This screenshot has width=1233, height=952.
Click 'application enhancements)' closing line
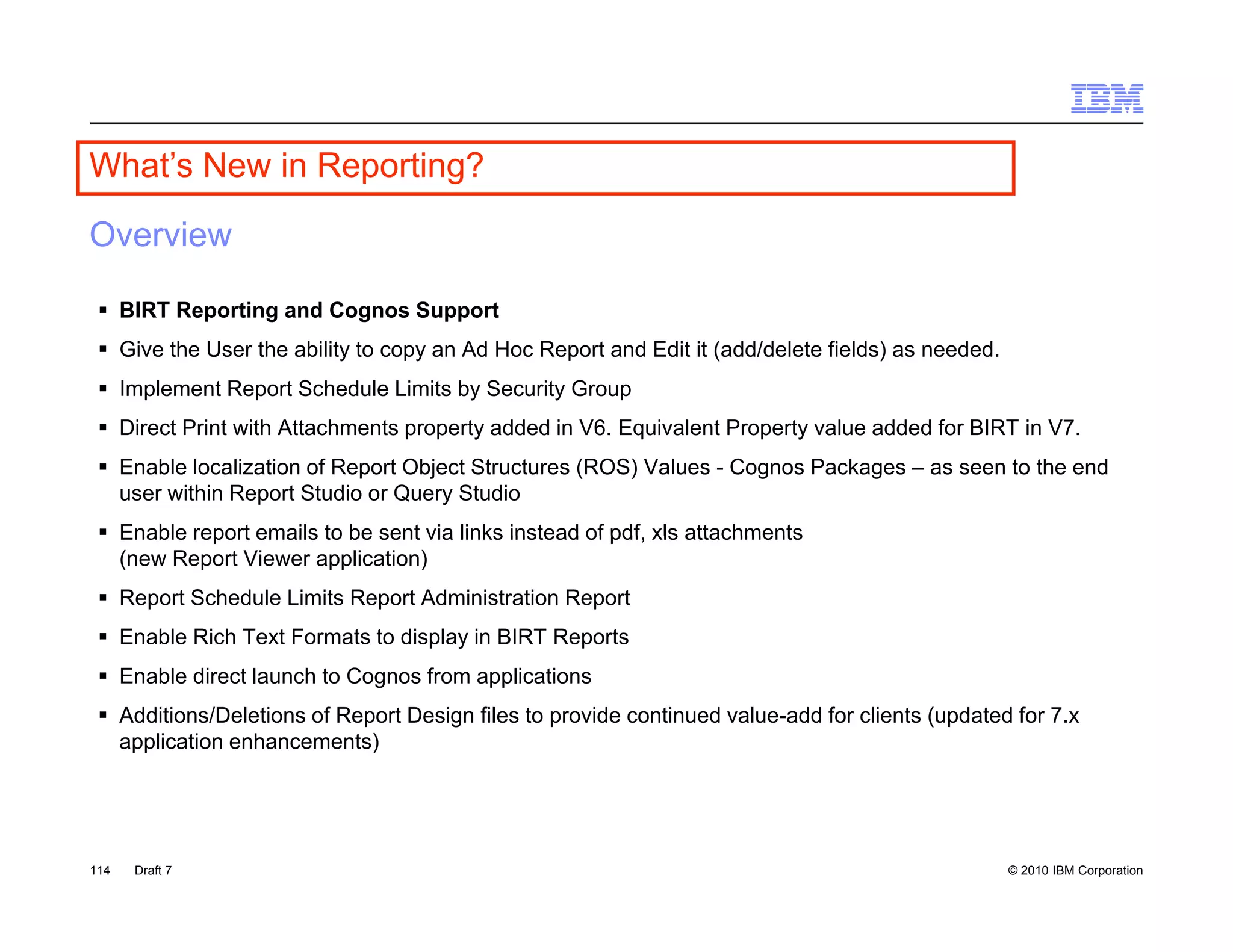click(249, 742)
